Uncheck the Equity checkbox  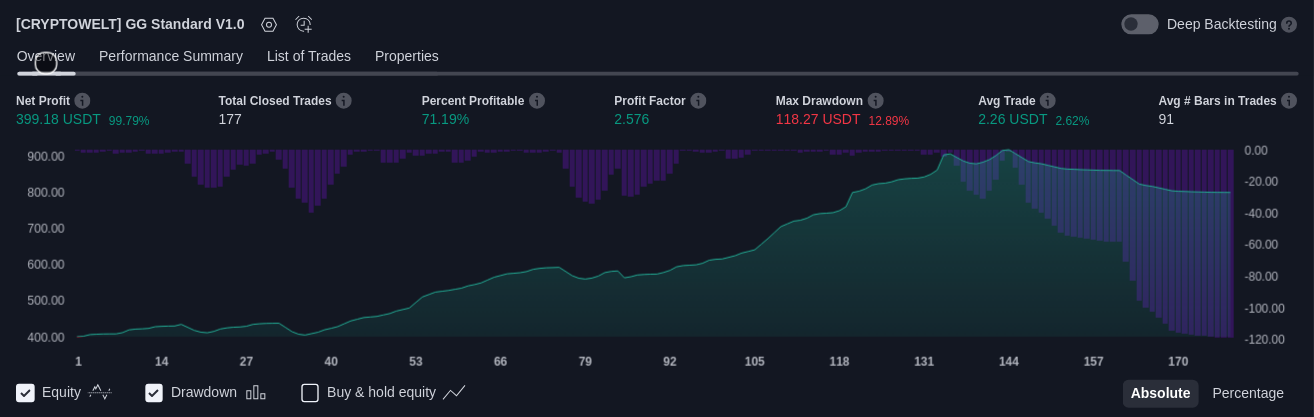click(26, 393)
